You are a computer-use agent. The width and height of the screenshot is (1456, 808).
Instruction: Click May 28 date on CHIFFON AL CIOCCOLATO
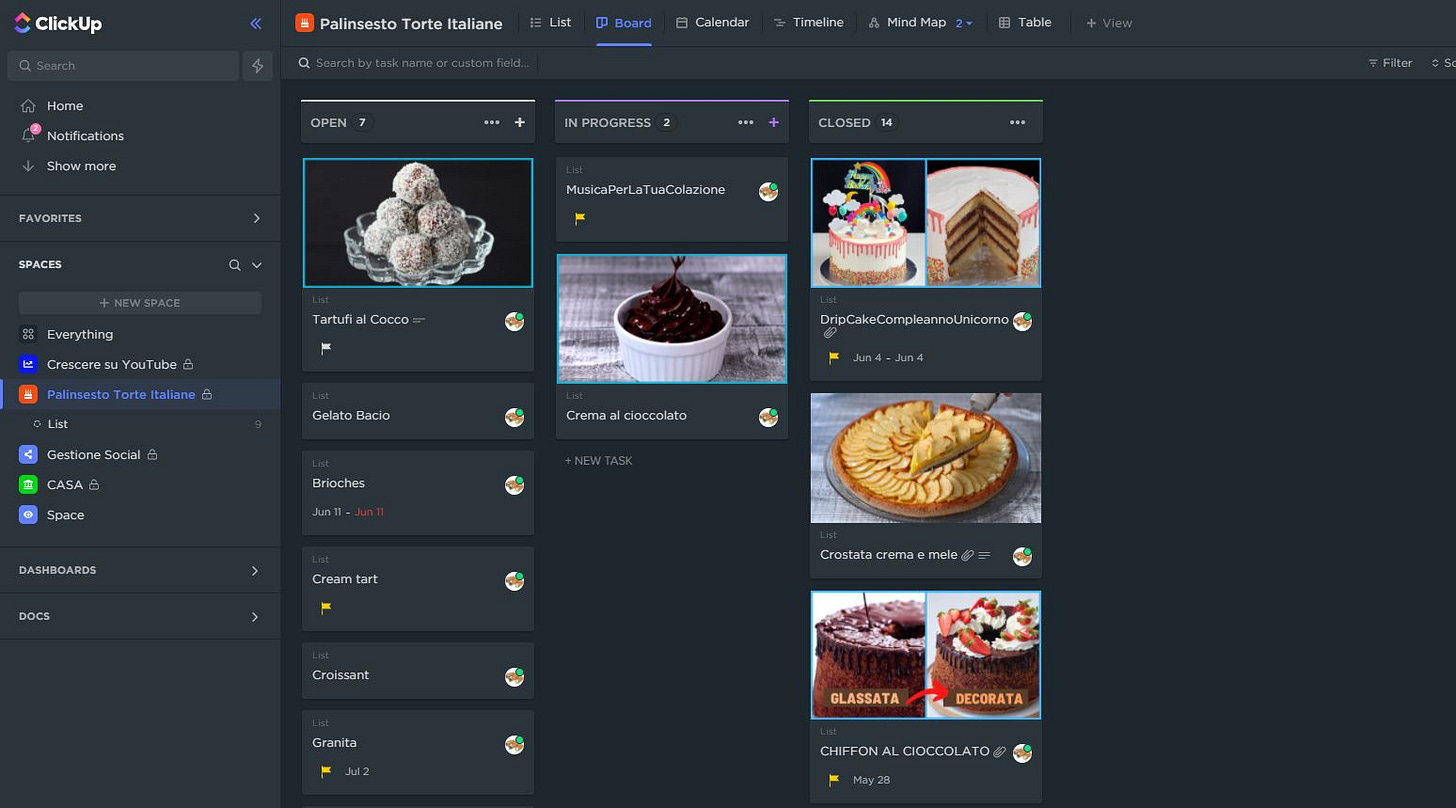(871, 780)
